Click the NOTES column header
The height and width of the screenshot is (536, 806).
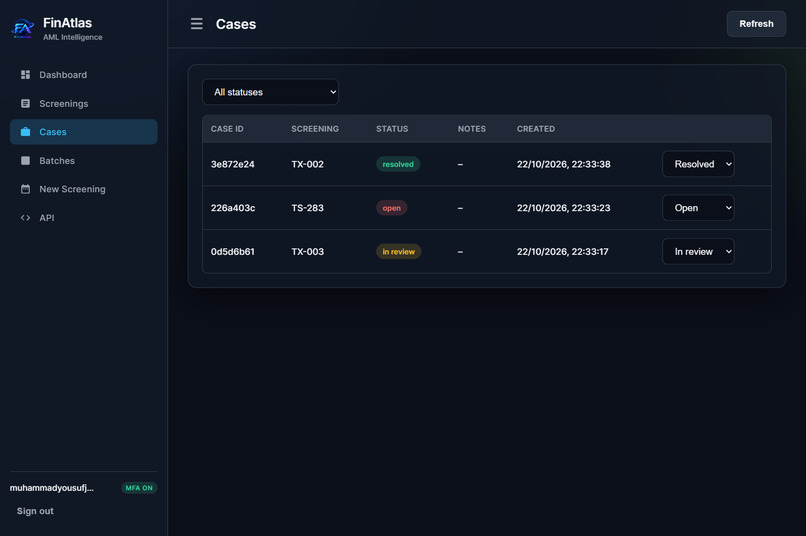point(472,128)
